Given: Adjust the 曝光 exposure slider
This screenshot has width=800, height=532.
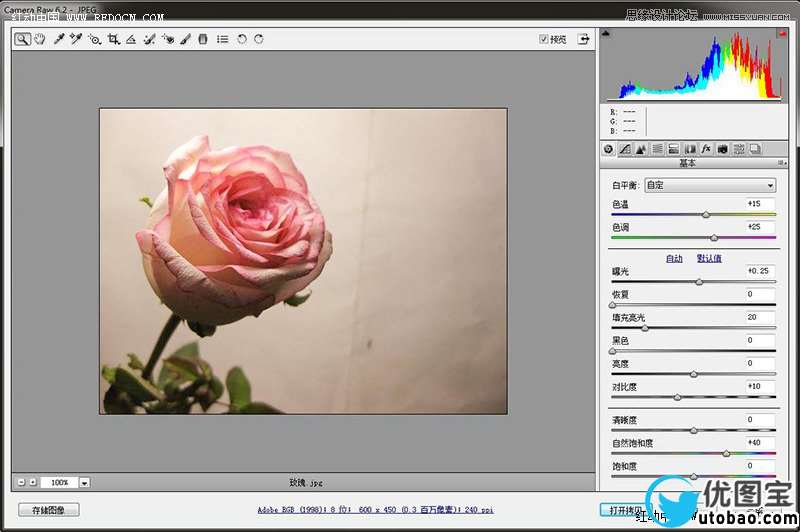Looking at the screenshot, I should 699,282.
